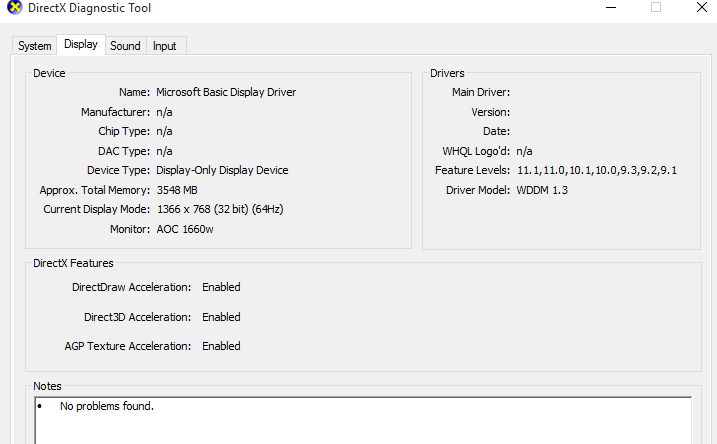The height and width of the screenshot is (444, 717).
Task: Maximize the DirectX Diagnostic Tool window
Action: tap(656, 8)
